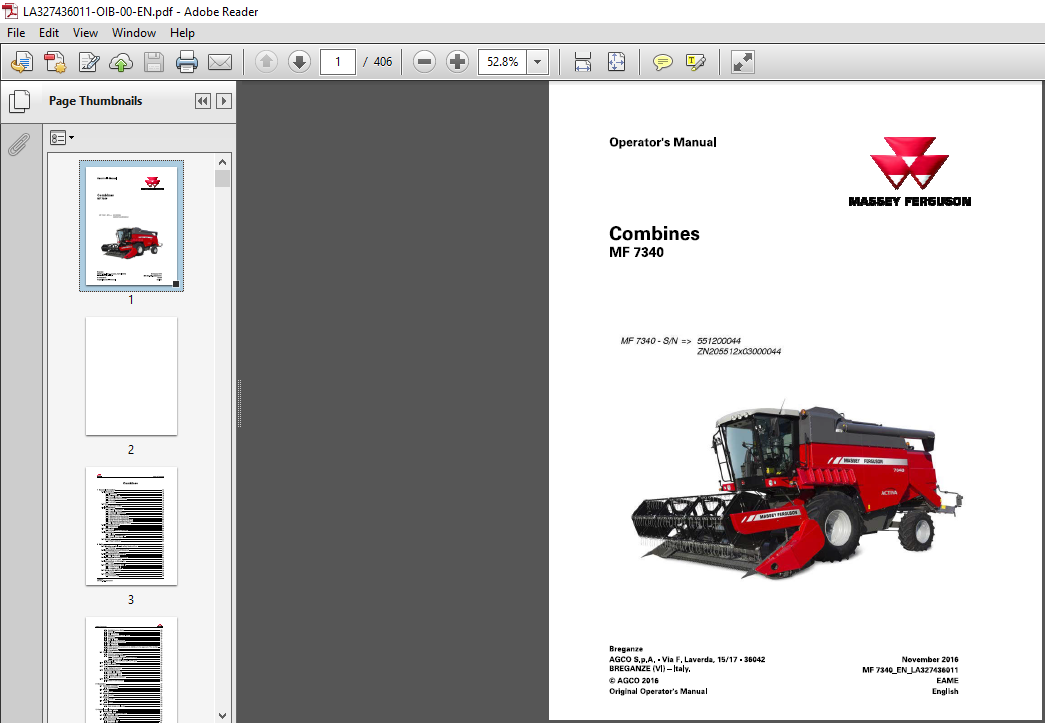Click the thumbnails scrollbar up arrow
The image size is (1045, 723).
point(223,162)
